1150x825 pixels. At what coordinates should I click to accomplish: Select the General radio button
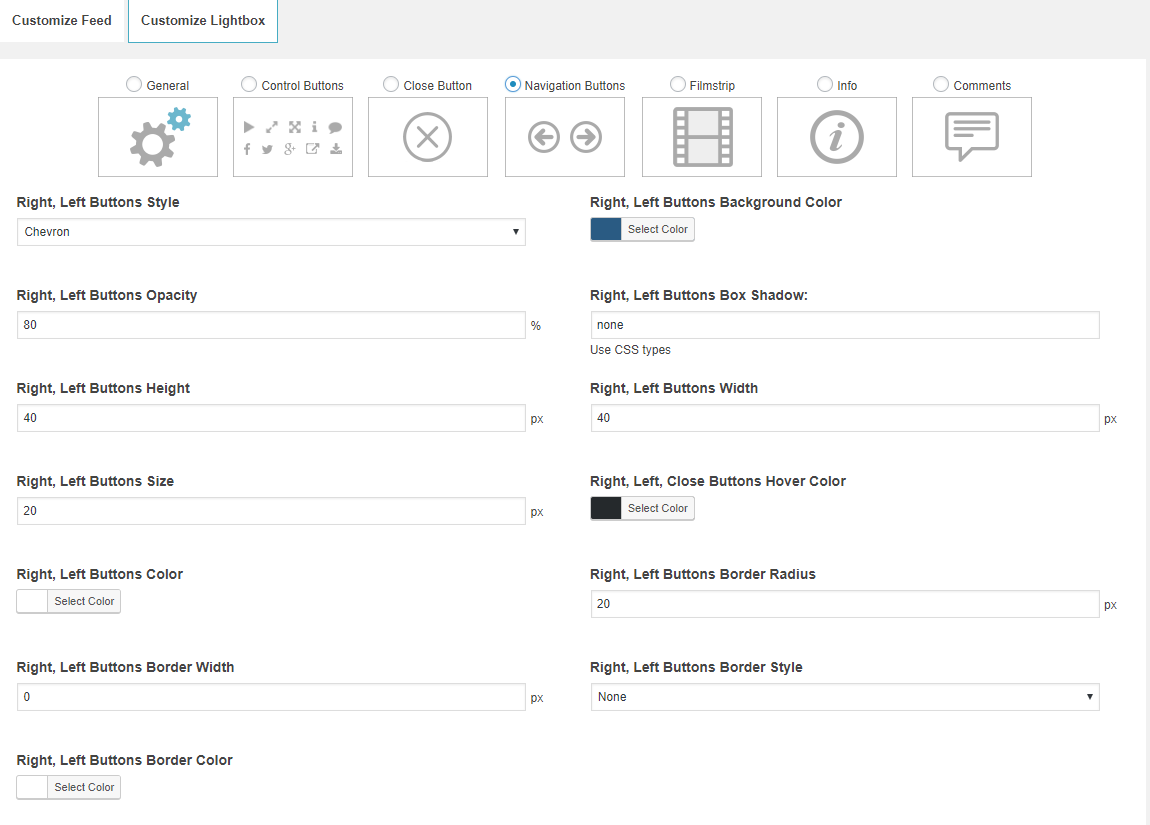click(x=134, y=85)
